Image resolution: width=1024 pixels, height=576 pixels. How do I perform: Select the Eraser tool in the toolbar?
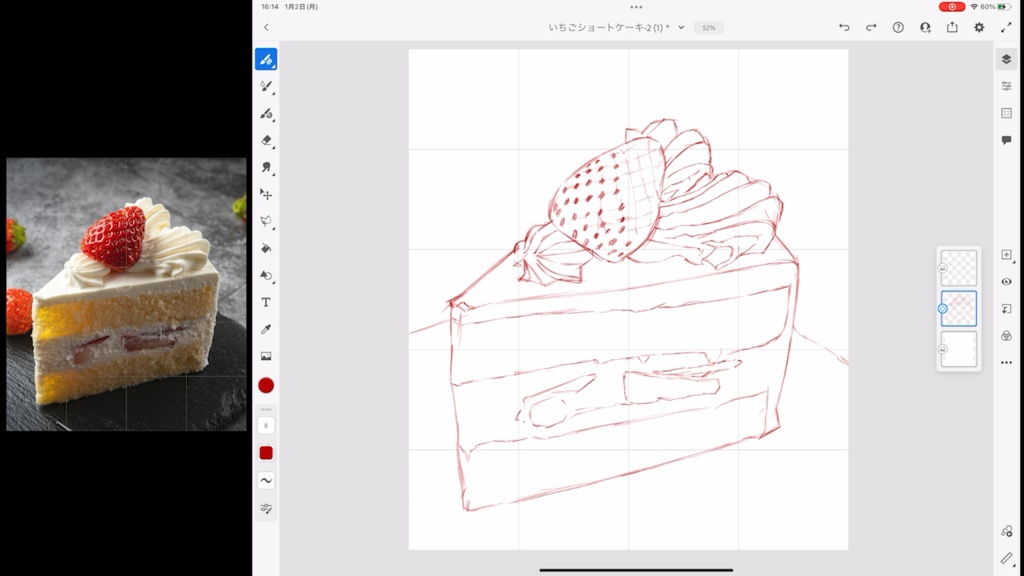[x=266, y=140]
